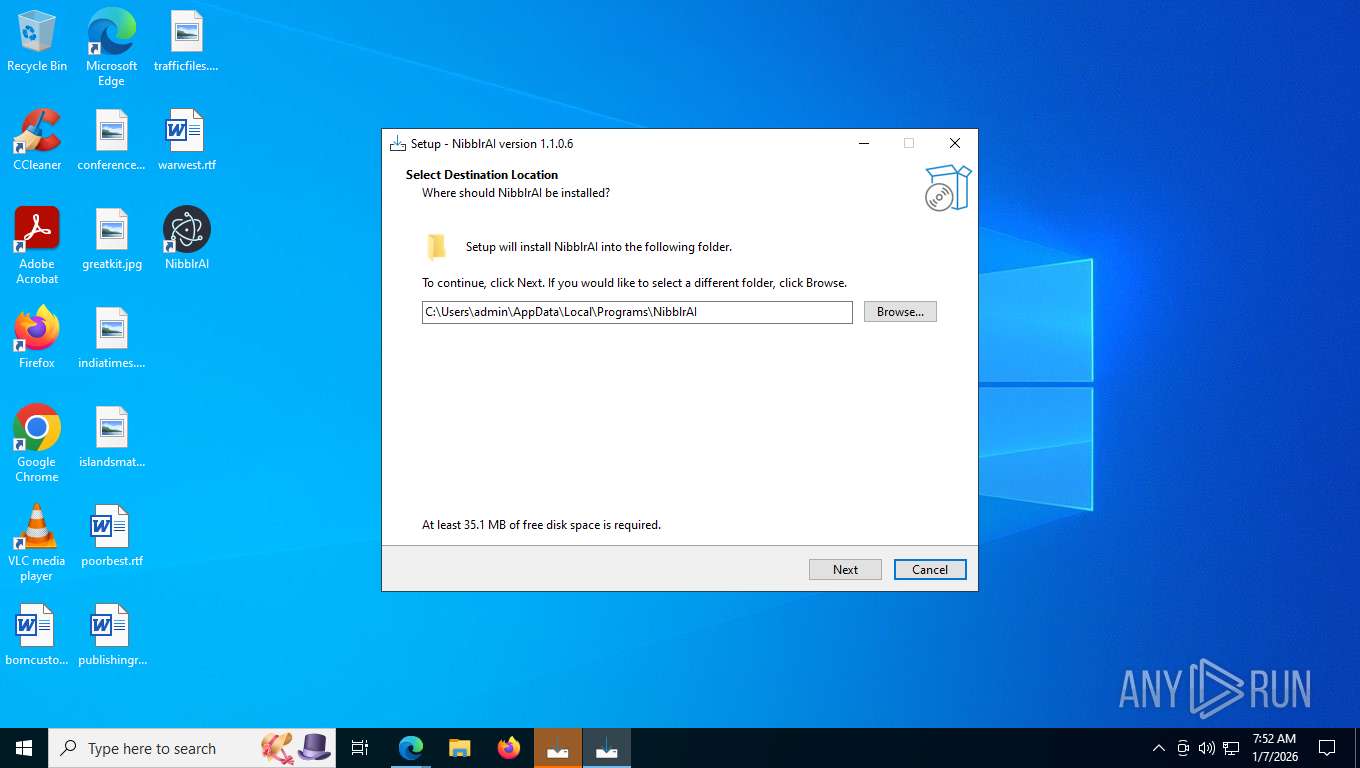Open Task View on the taskbar
Image resolution: width=1360 pixels, height=768 pixels.
coord(360,748)
